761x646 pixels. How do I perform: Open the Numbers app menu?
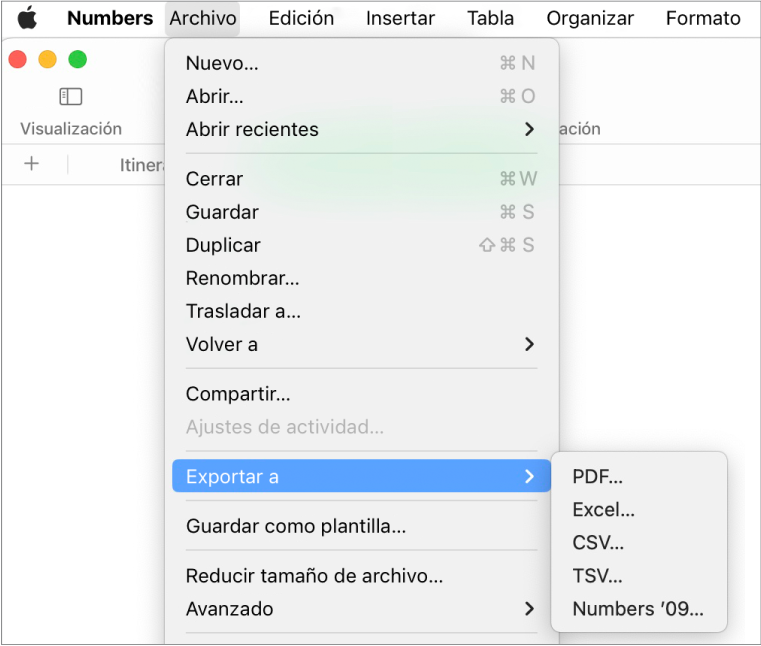tap(110, 18)
